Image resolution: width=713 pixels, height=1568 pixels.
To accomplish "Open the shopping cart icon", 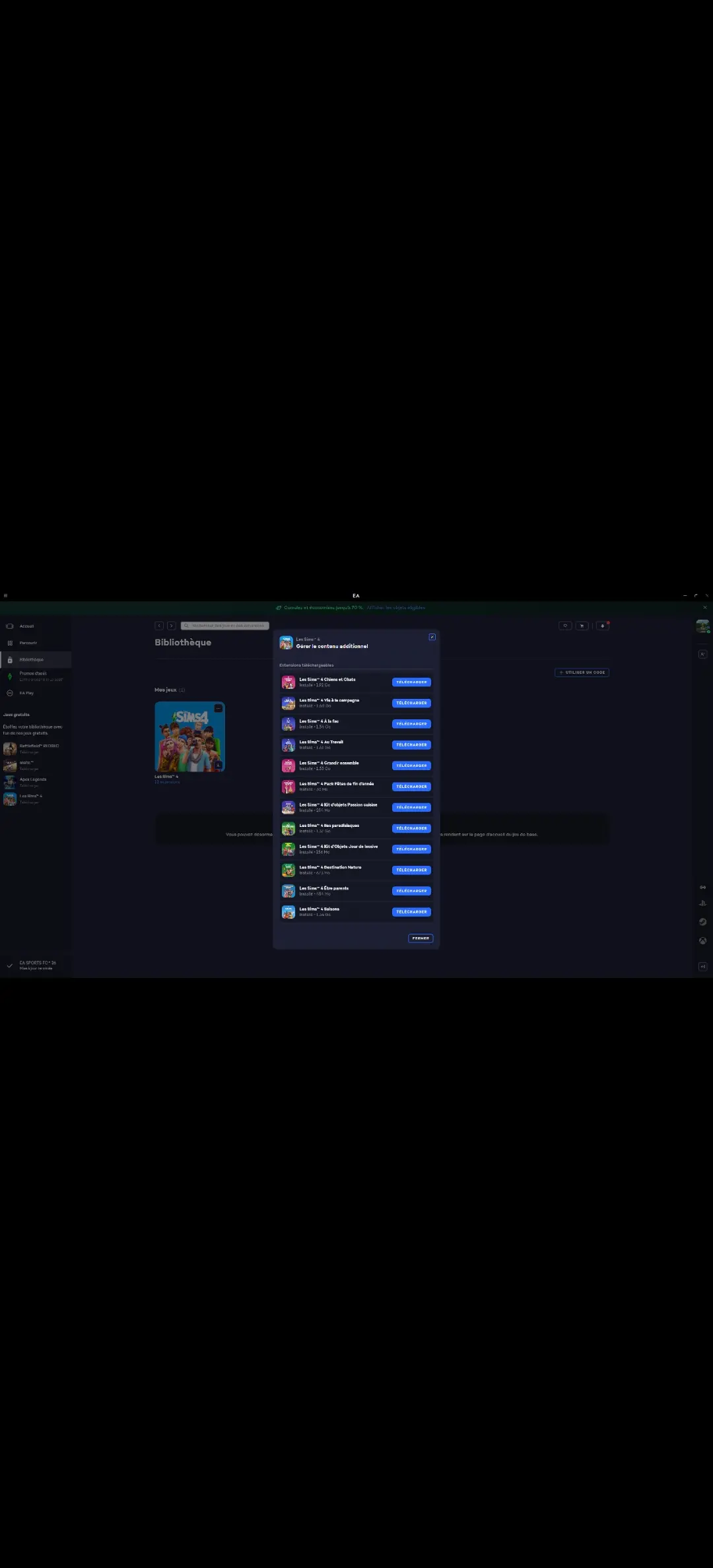I will 582,626.
